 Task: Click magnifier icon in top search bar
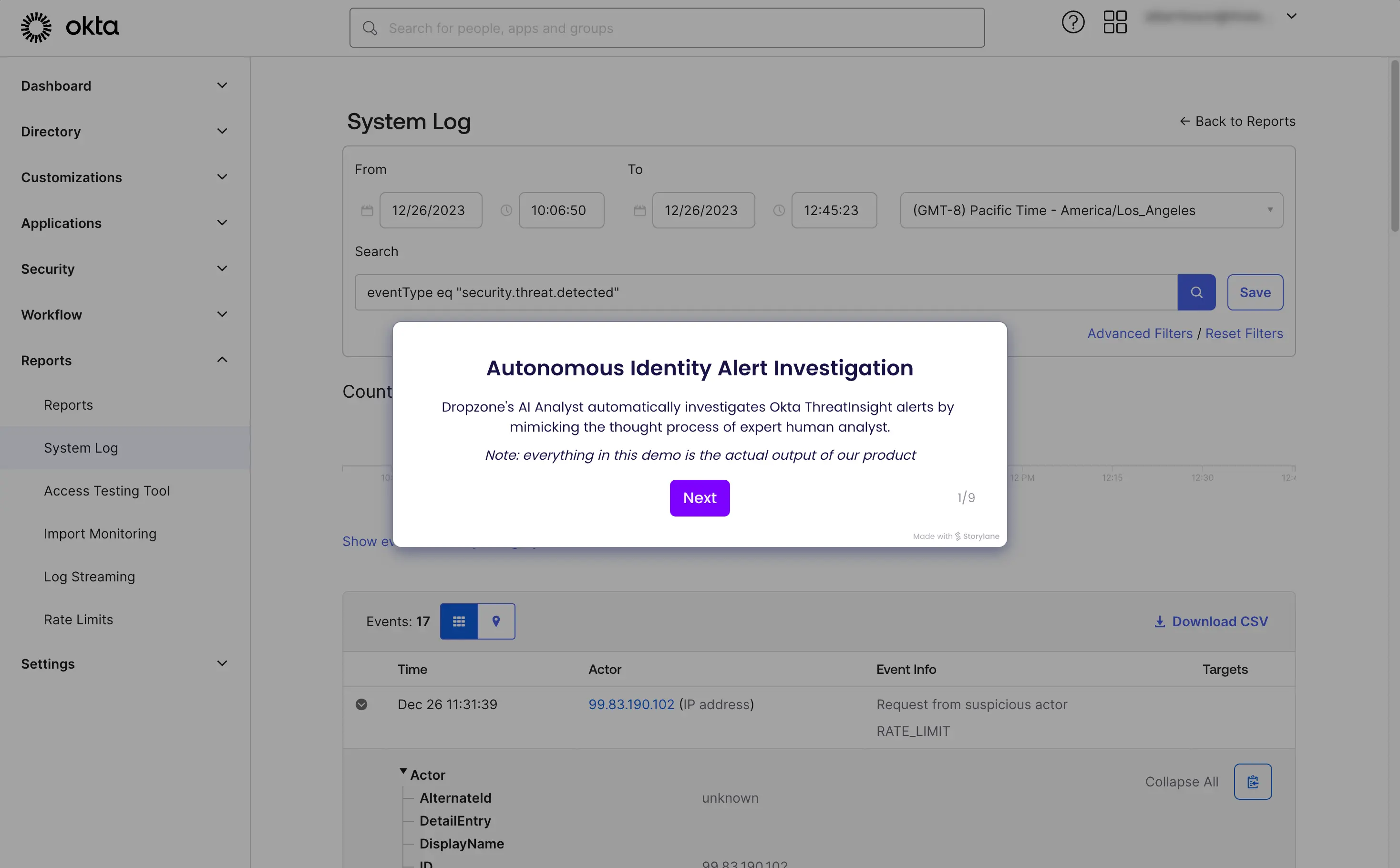tap(370, 28)
